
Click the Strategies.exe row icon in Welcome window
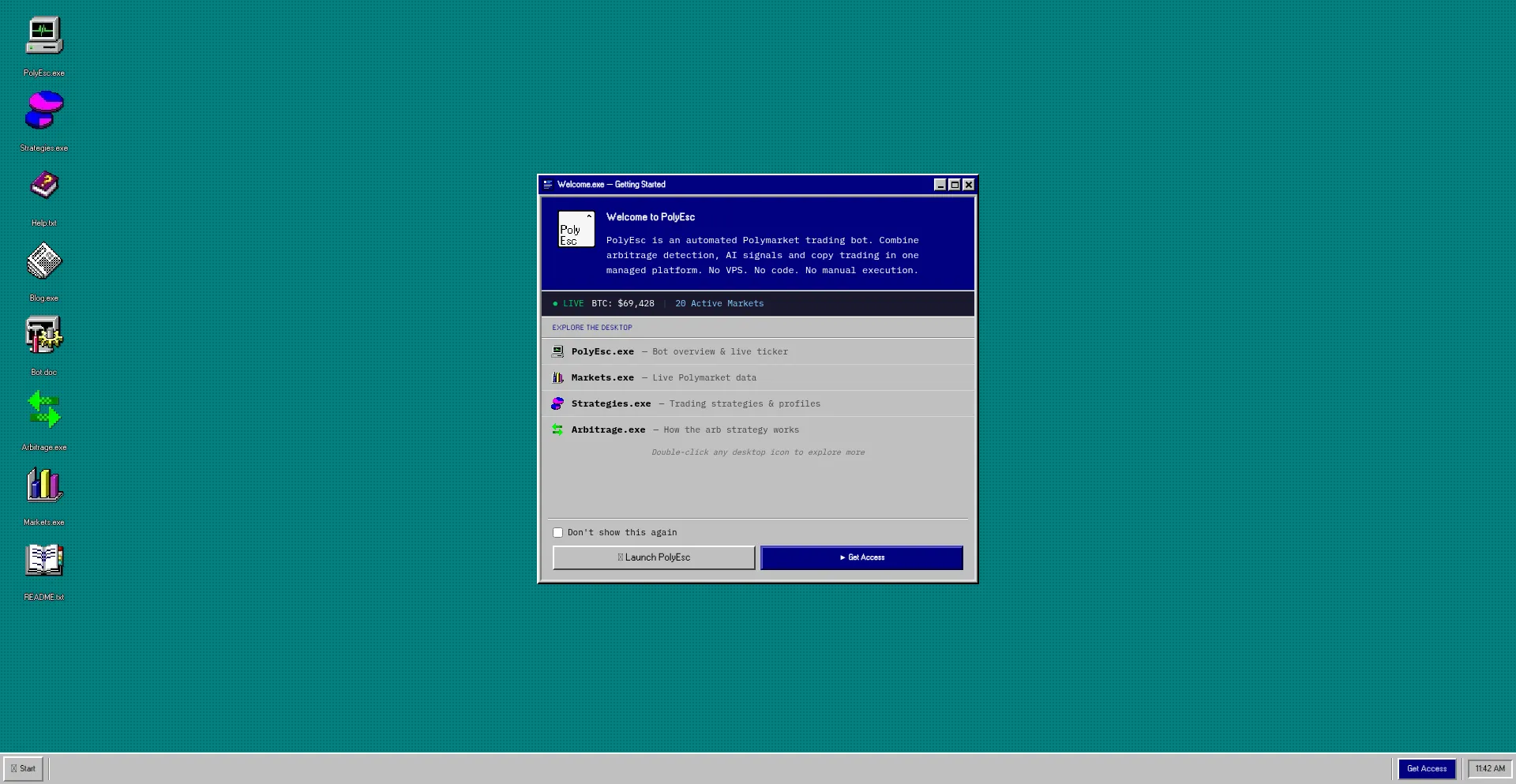point(557,403)
